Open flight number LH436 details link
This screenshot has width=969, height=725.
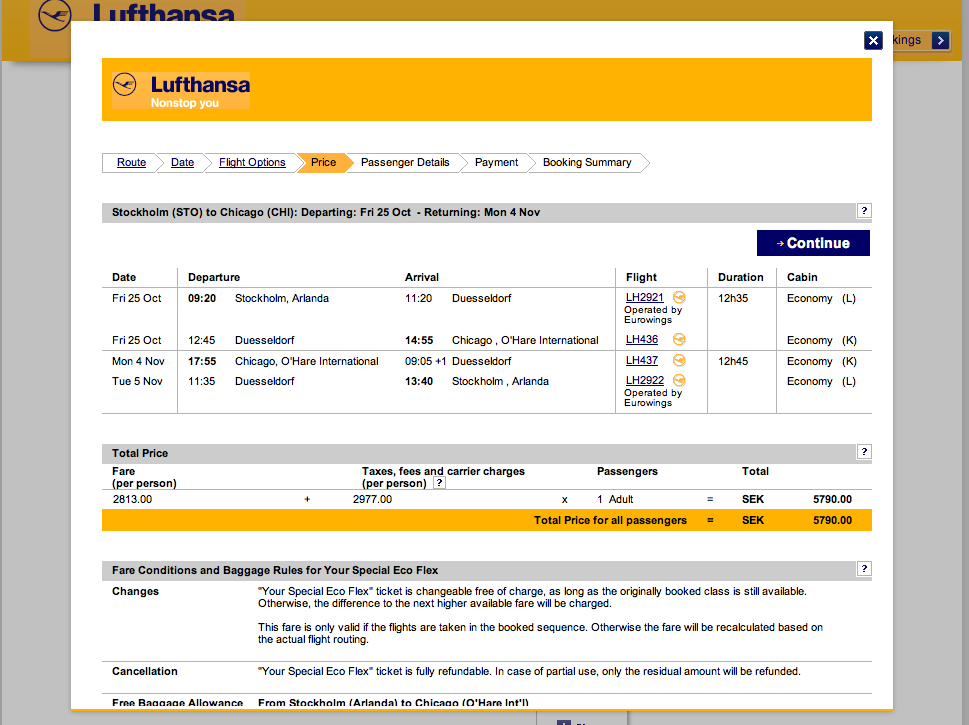click(x=642, y=340)
